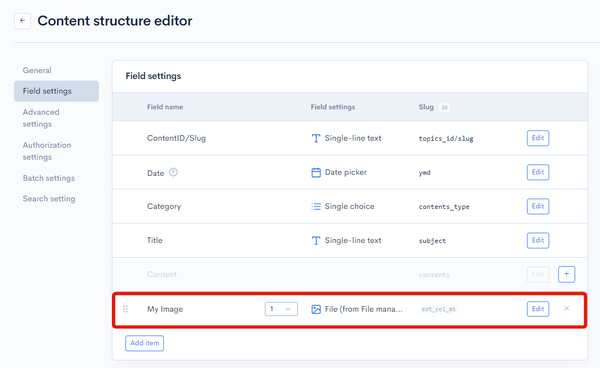Click Single-line text in Title row
This screenshot has width=600, height=368.
(353, 240)
